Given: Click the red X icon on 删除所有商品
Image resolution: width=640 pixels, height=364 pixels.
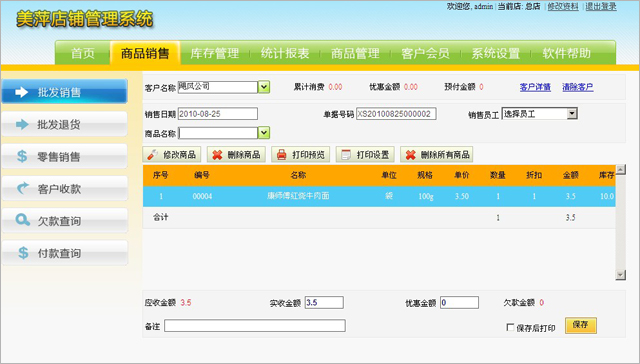Looking at the screenshot, I should click(411, 155).
